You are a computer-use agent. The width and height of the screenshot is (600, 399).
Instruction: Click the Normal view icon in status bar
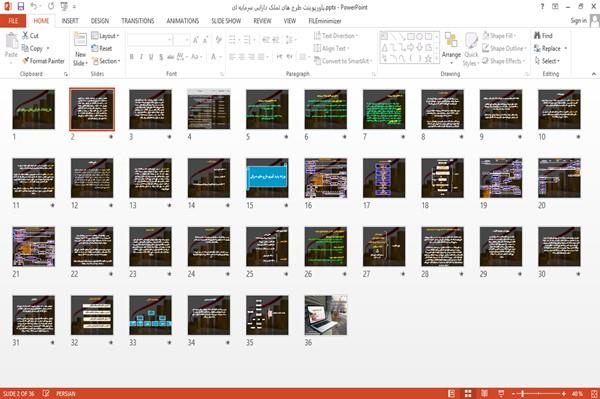[x=452, y=393]
